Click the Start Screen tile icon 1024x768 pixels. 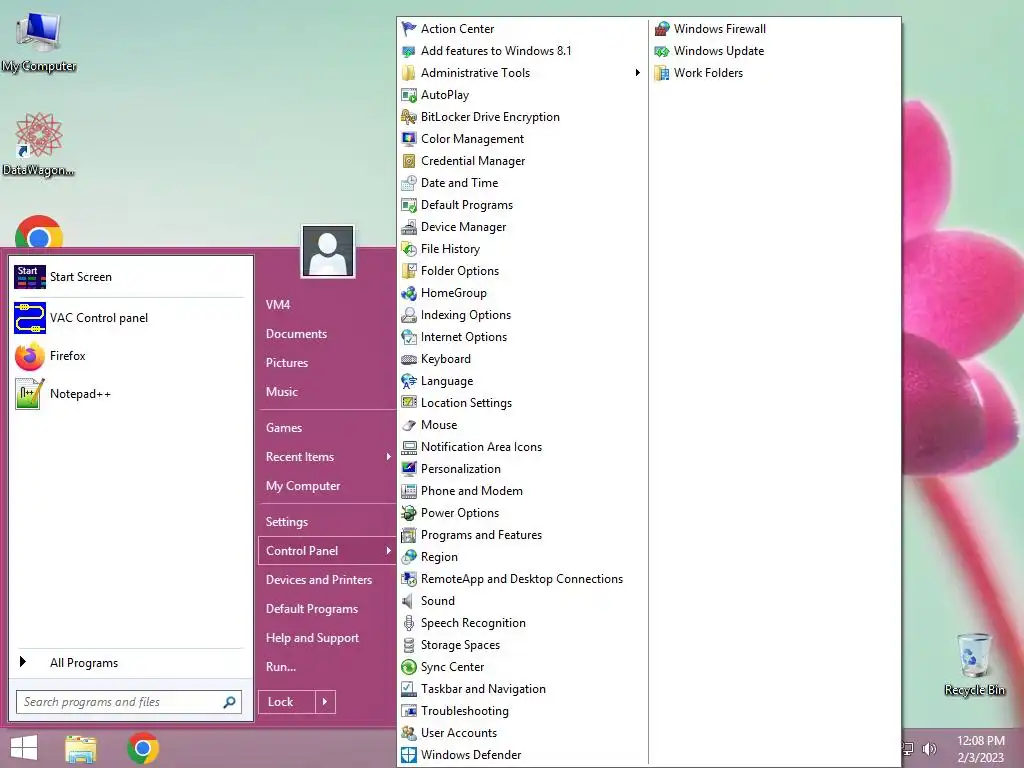click(30, 277)
